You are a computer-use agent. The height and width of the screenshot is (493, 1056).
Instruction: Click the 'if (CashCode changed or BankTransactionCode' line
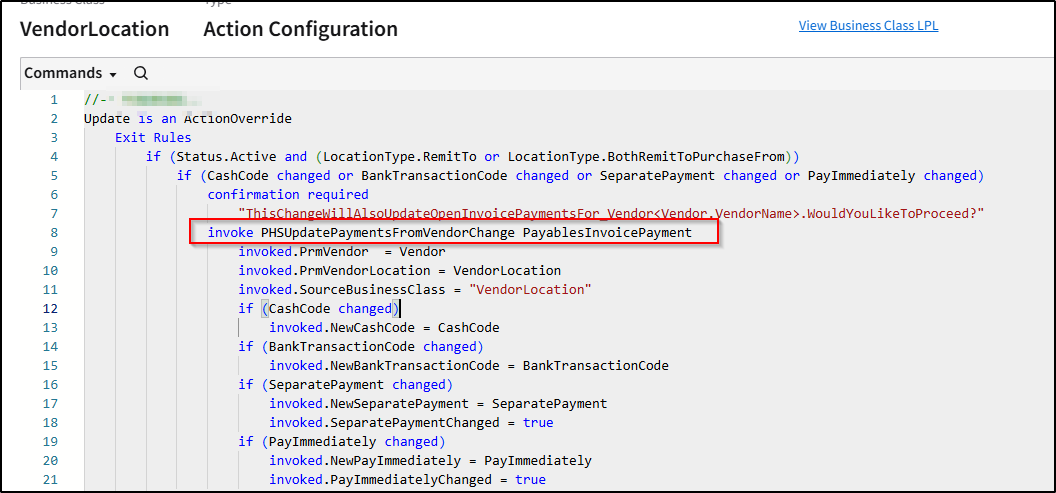click(x=581, y=176)
